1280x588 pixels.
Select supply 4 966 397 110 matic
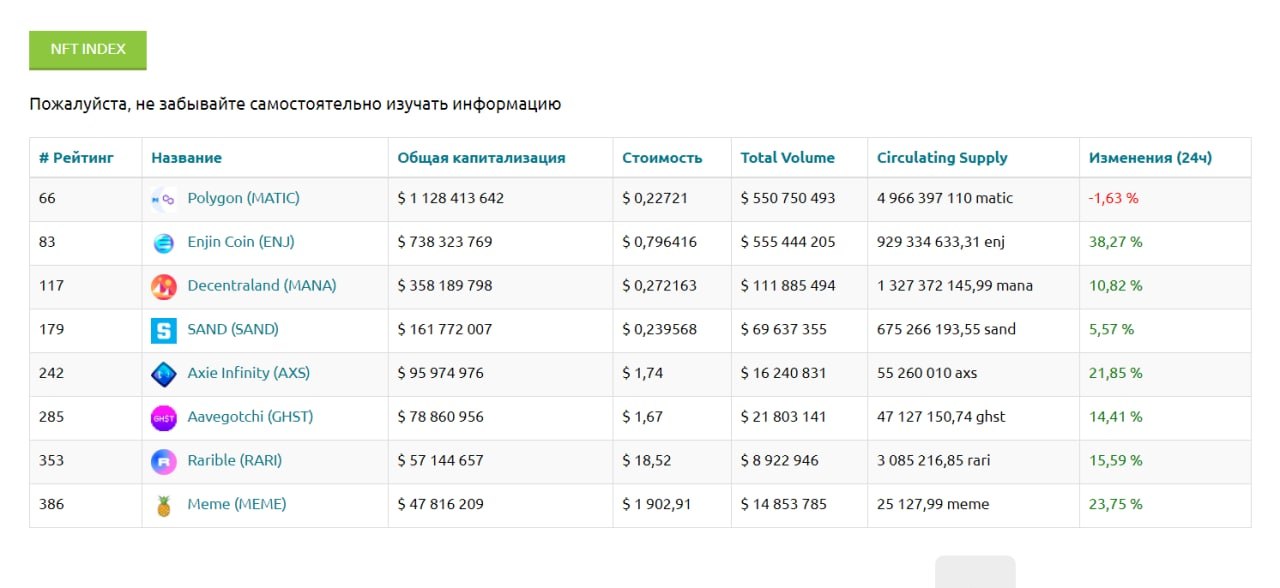click(945, 198)
